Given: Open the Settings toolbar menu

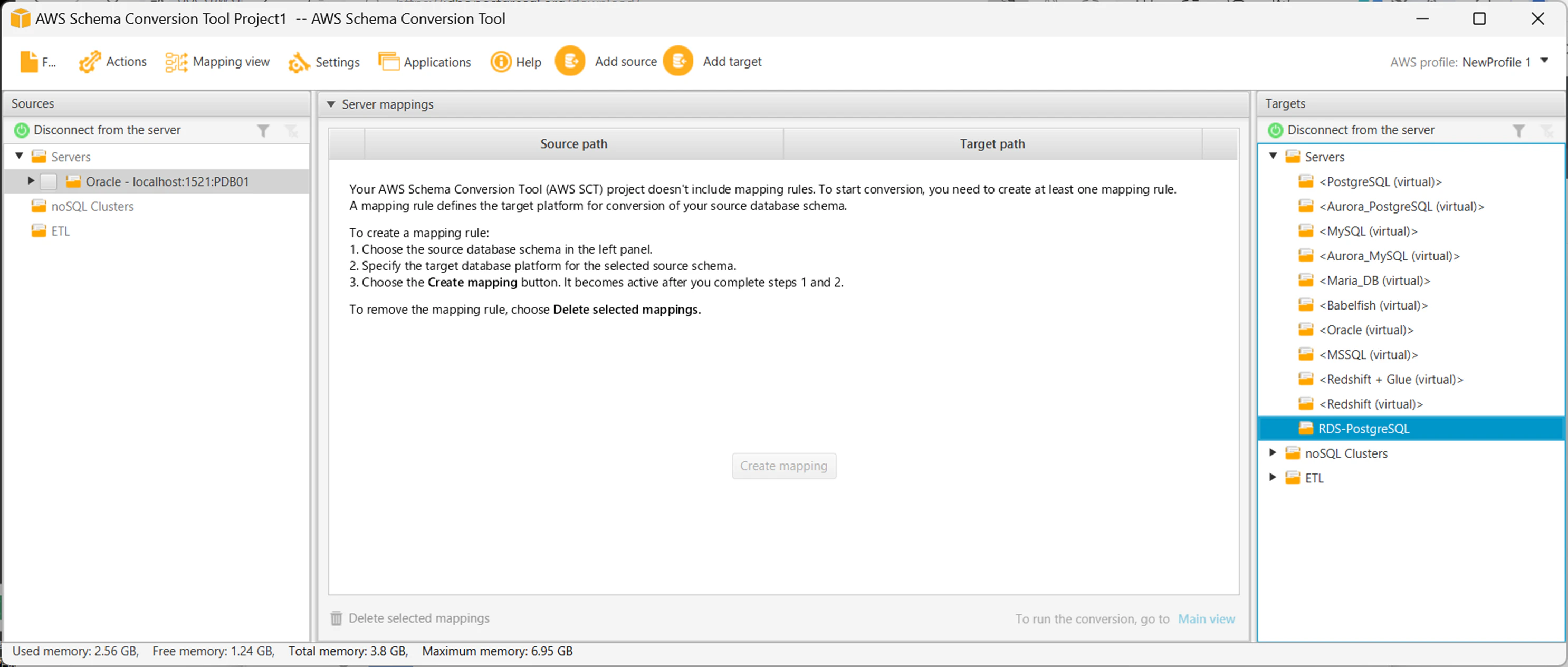Looking at the screenshot, I should [x=324, y=62].
